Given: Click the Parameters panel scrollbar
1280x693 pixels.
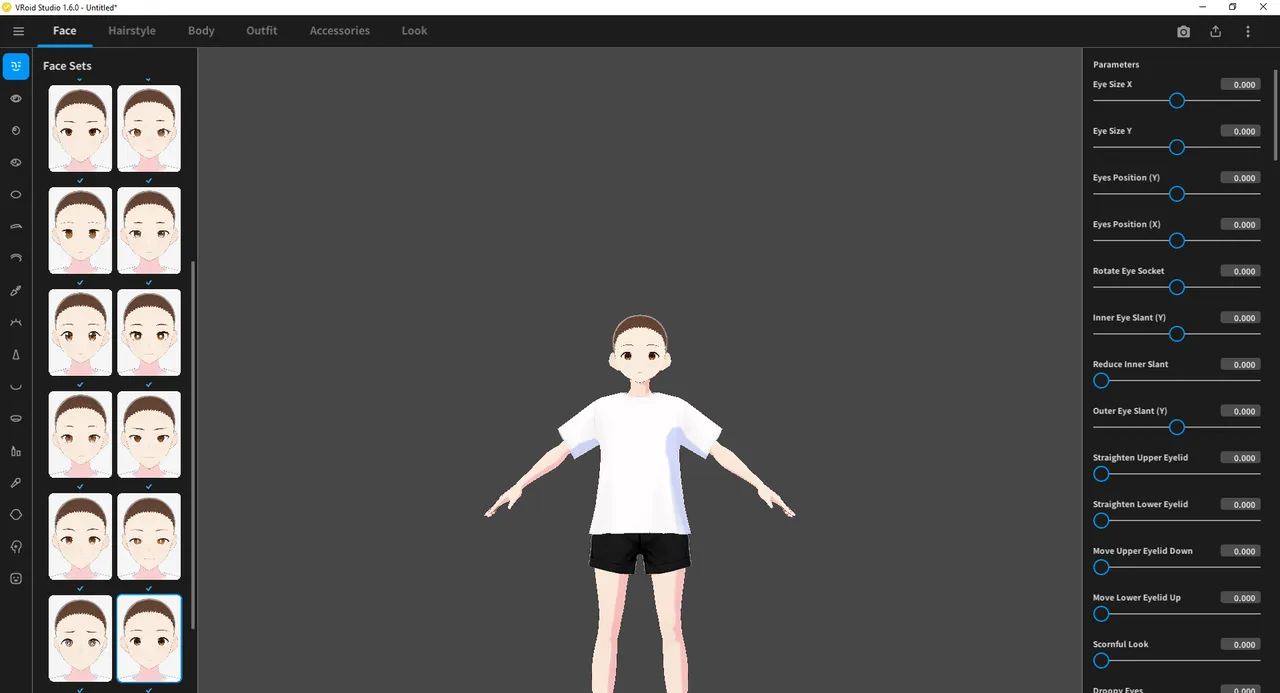Looking at the screenshot, I should (1276, 113).
